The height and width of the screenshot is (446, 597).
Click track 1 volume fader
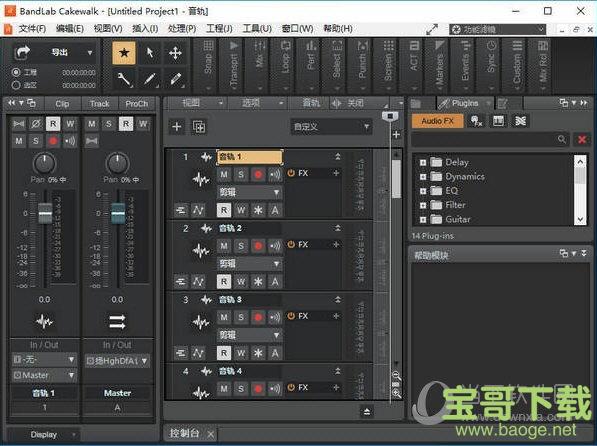tap(45, 213)
